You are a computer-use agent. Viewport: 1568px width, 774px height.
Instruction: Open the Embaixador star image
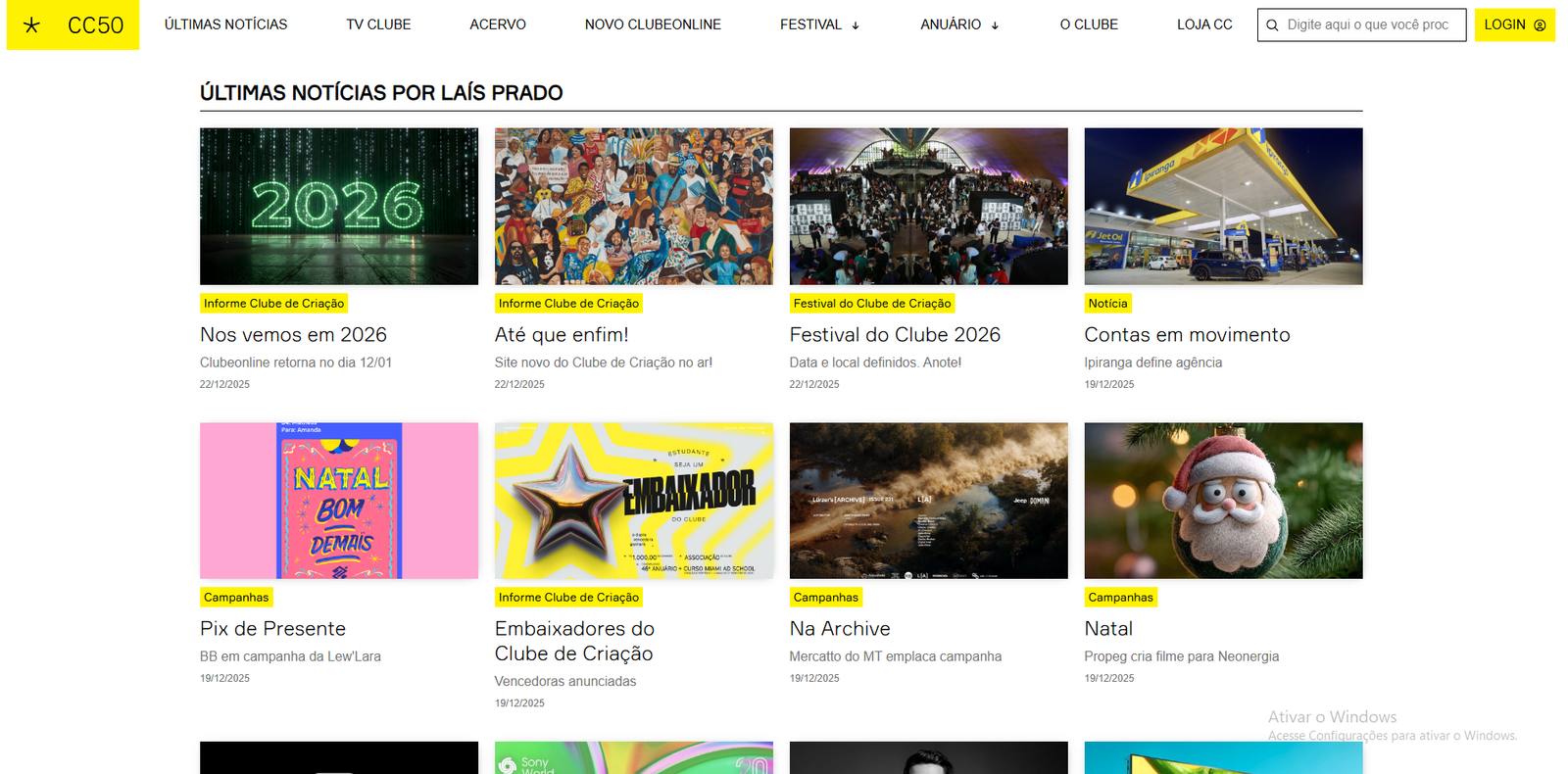pyautogui.click(x=633, y=501)
